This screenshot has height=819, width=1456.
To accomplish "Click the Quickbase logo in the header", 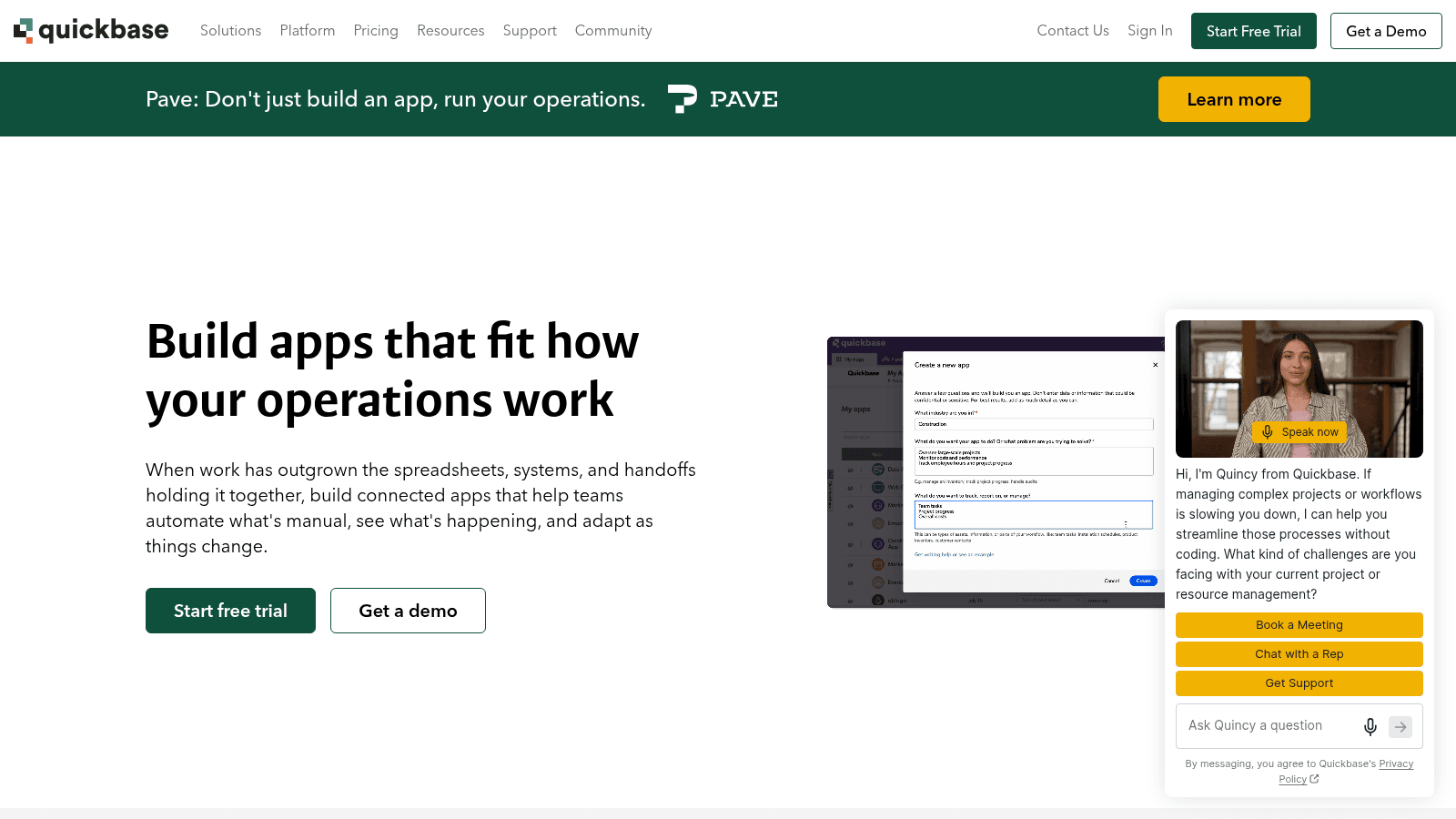I will [91, 31].
